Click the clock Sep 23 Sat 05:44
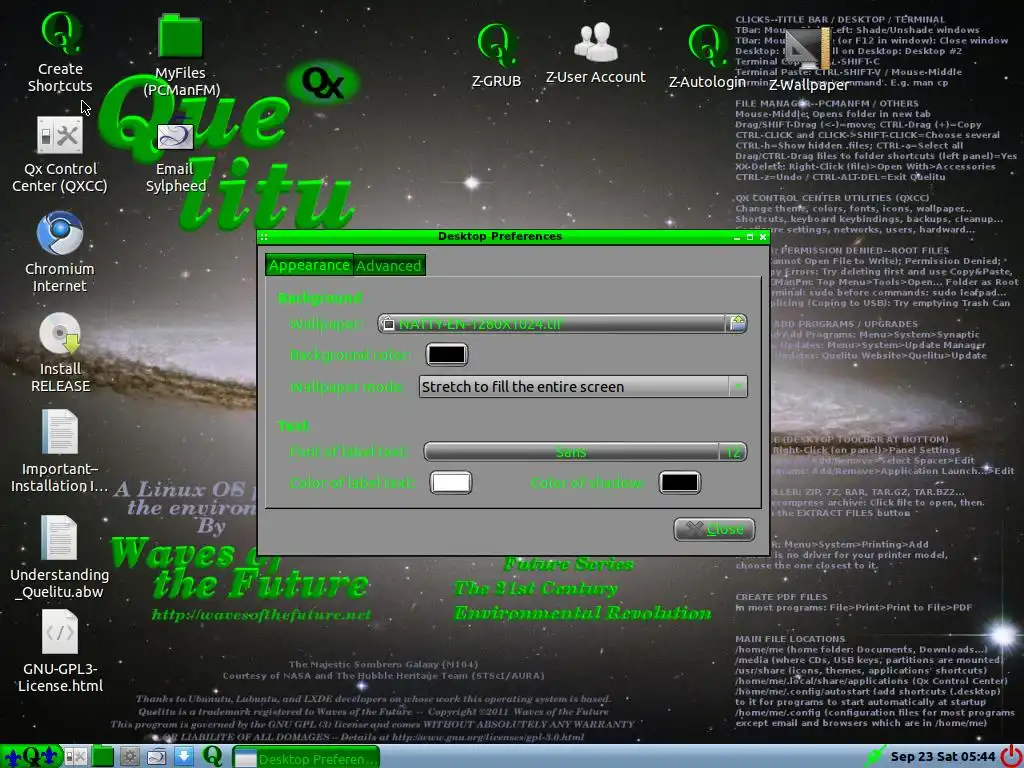This screenshot has width=1024, height=768. tap(943, 757)
